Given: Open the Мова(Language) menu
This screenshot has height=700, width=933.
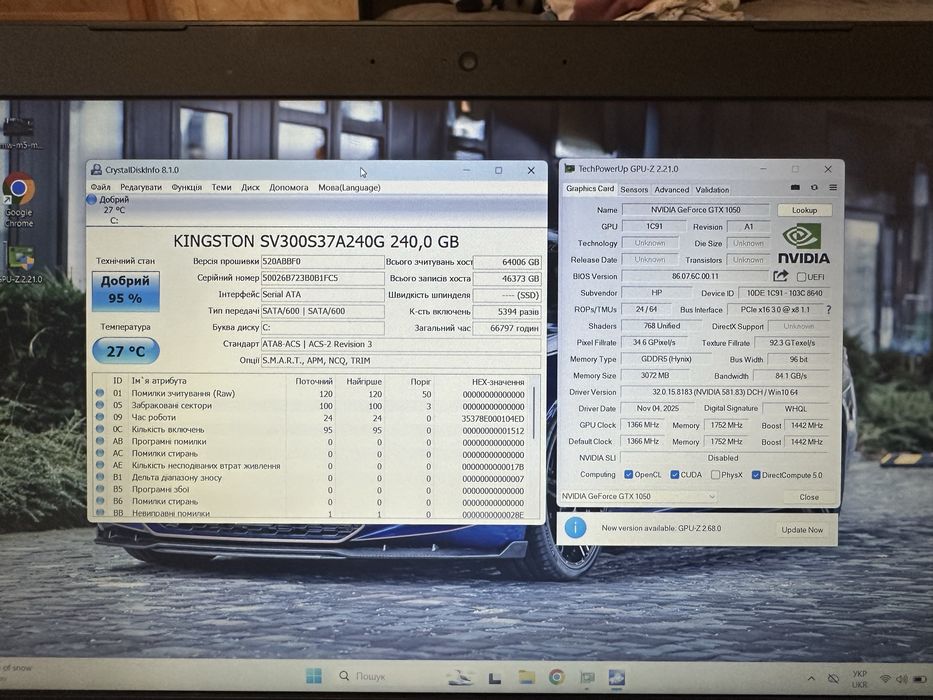Looking at the screenshot, I should pos(349,188).
